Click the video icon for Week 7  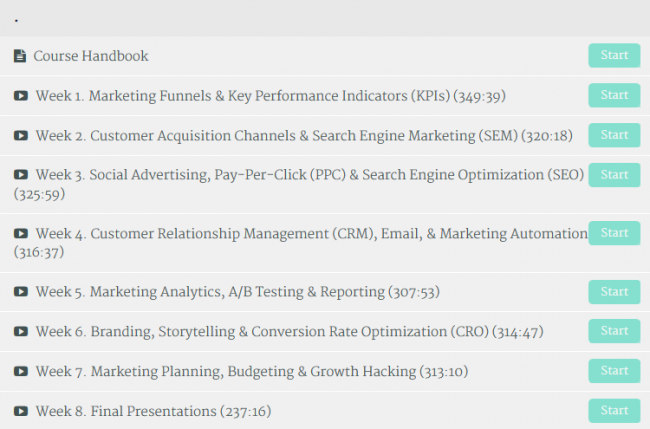pos(21,371)
